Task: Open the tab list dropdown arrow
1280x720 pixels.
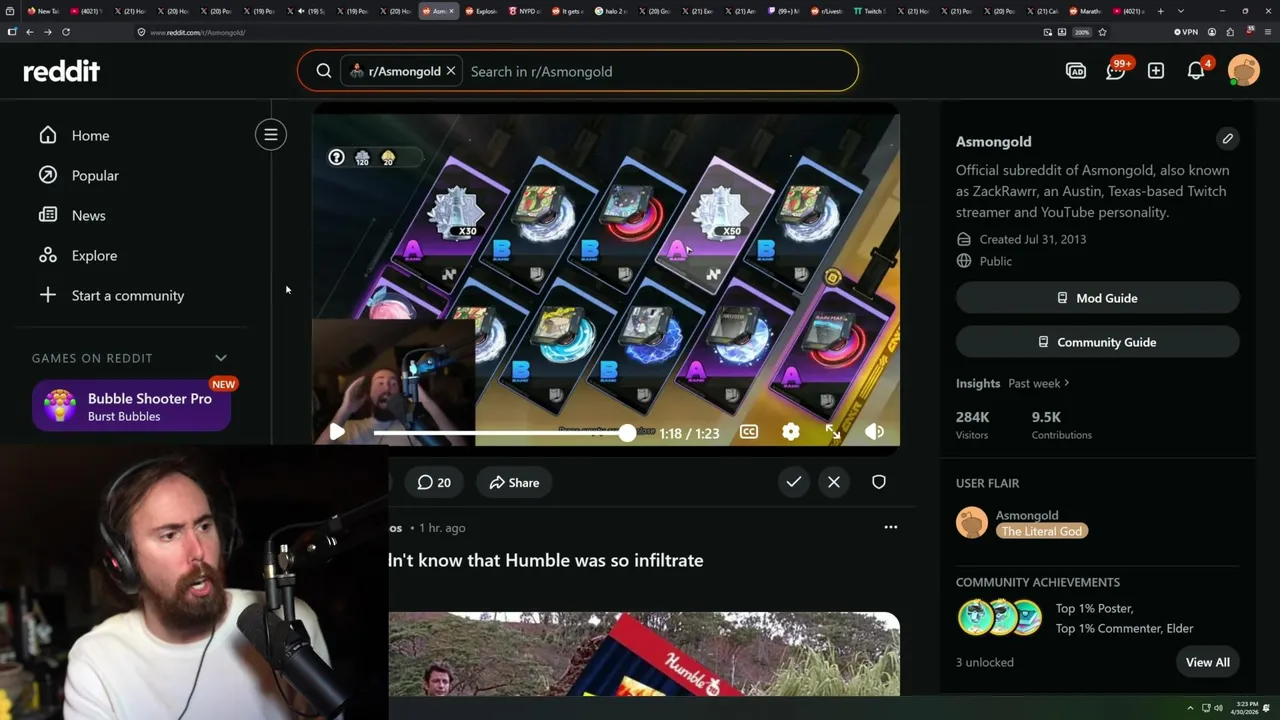Action: pyautogui.click(x=1181, y=11)
